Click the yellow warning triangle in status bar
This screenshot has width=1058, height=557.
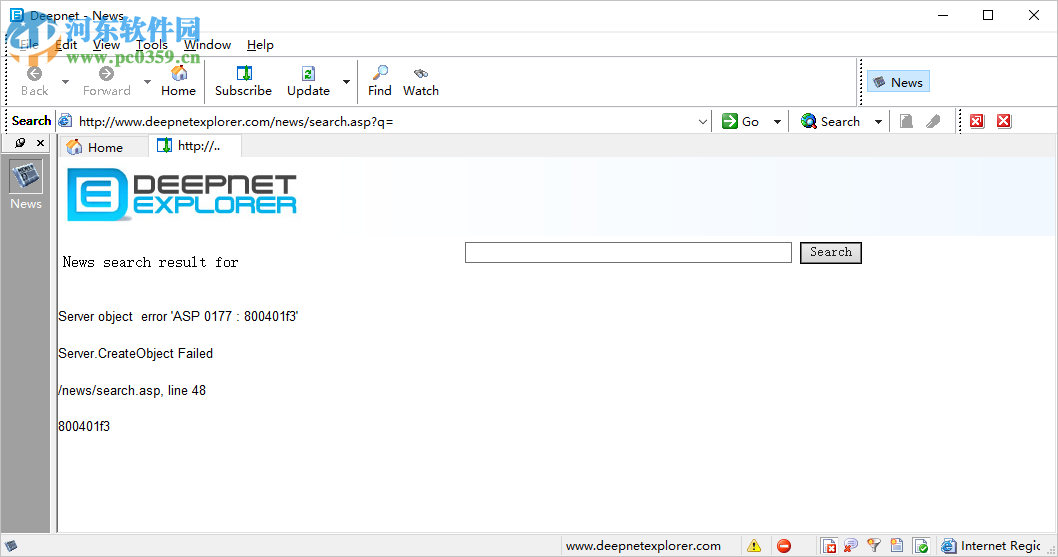tap(754, 546)
